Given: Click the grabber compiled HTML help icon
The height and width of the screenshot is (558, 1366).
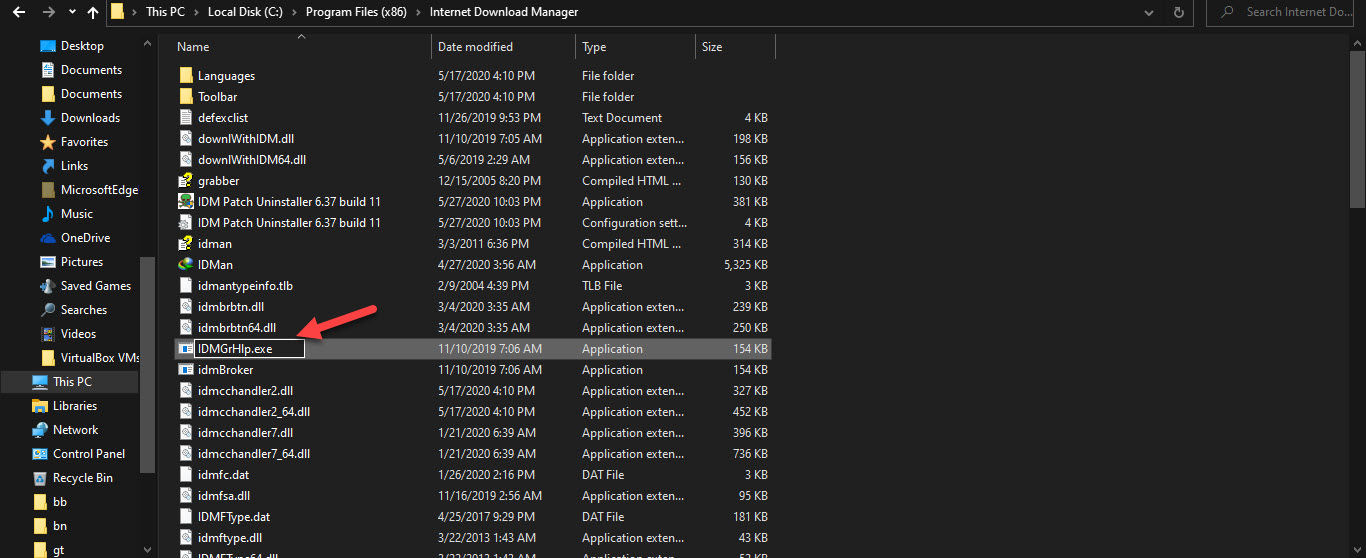Looking at the screenshot, I should point(185,181).
